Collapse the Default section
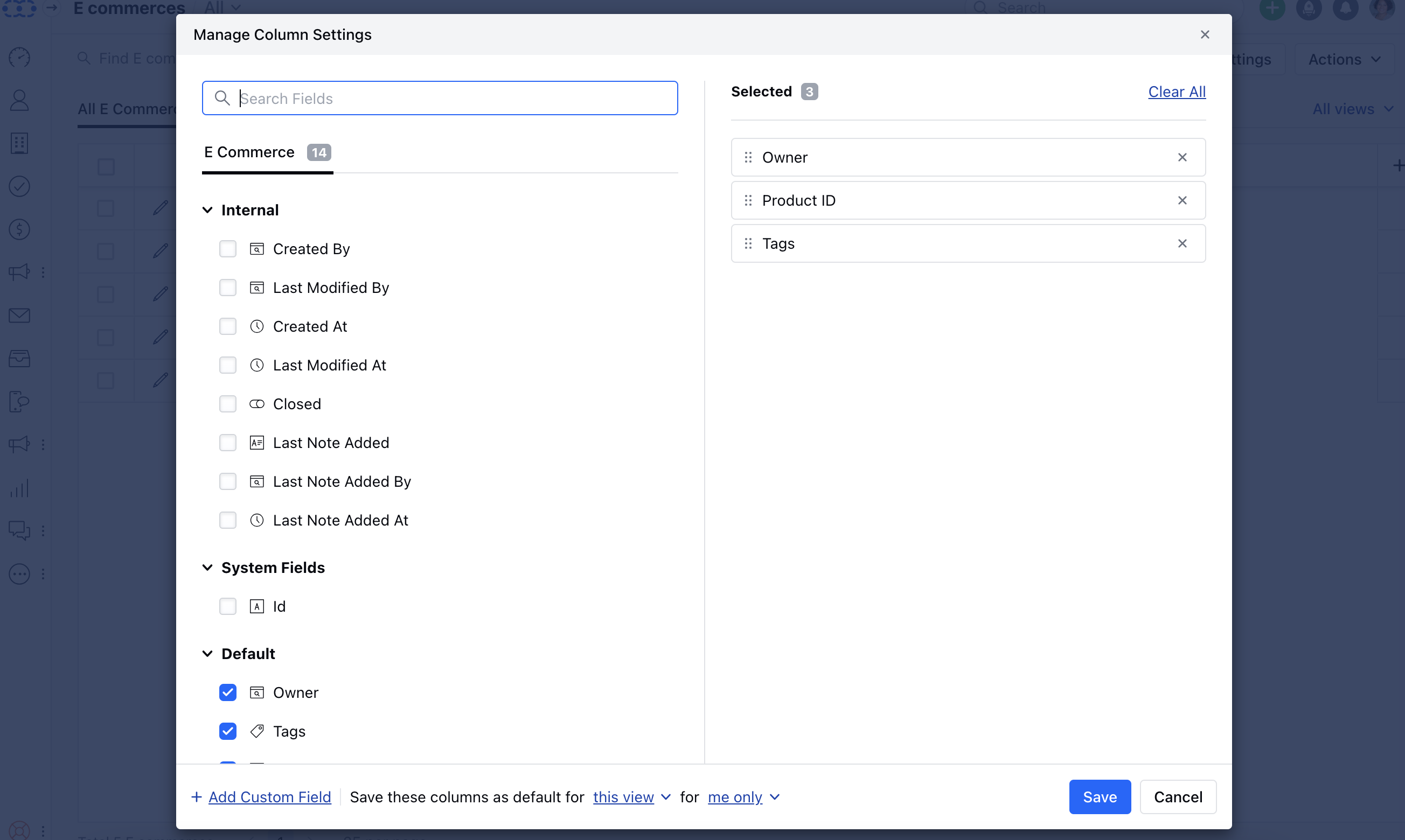Screen dimensions: 1405x840 pyautogui.click(x=208, y=654)
